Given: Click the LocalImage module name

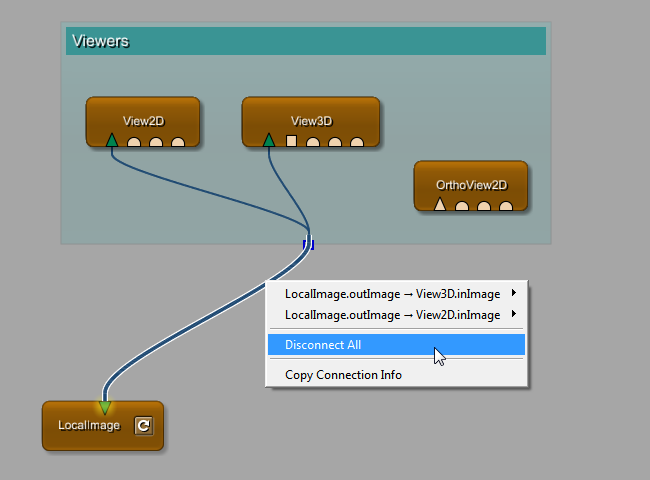Looking at the screenshot, I should [88, 426].
